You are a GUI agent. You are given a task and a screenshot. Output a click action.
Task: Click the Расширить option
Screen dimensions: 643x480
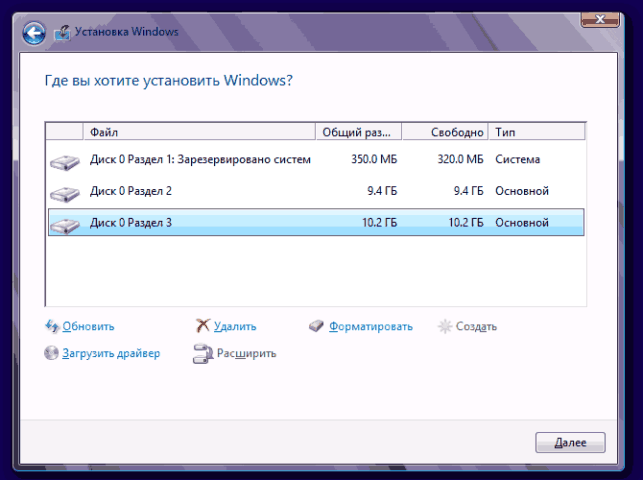coord(246,353)
